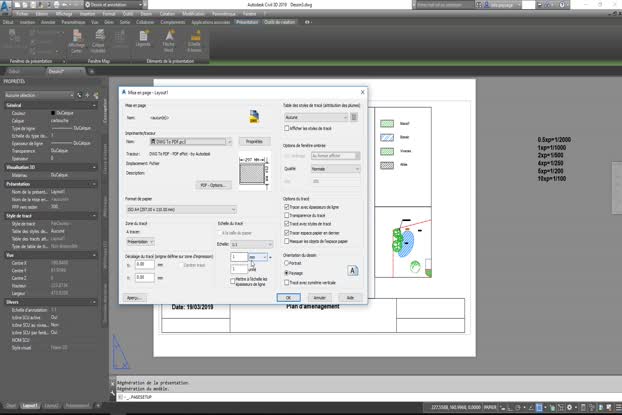Screen dimensions: 622x415
Task: Click the Aperçu... button
Action: tap(135, 298)
